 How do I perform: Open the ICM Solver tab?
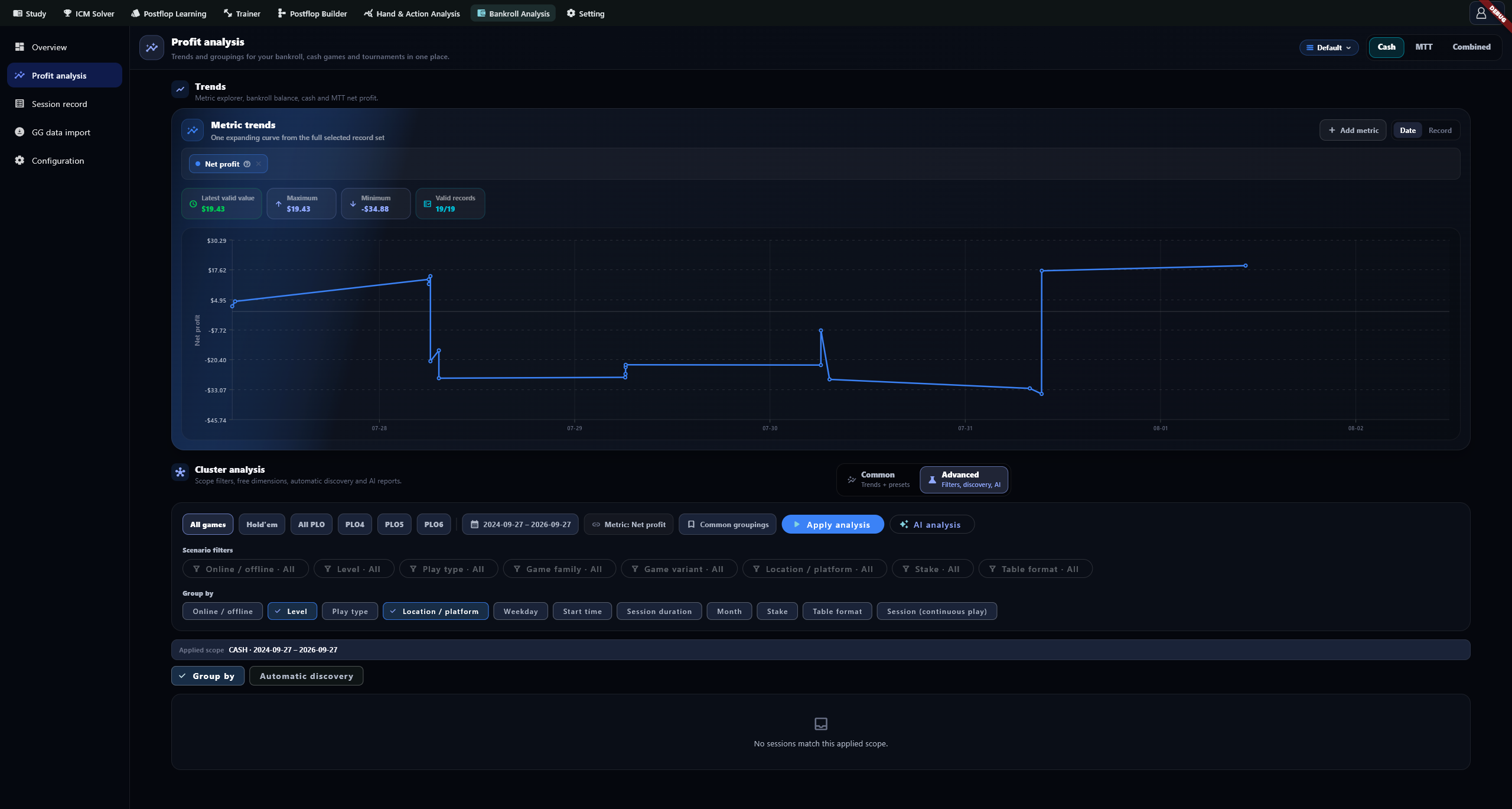tap(89, 13)
